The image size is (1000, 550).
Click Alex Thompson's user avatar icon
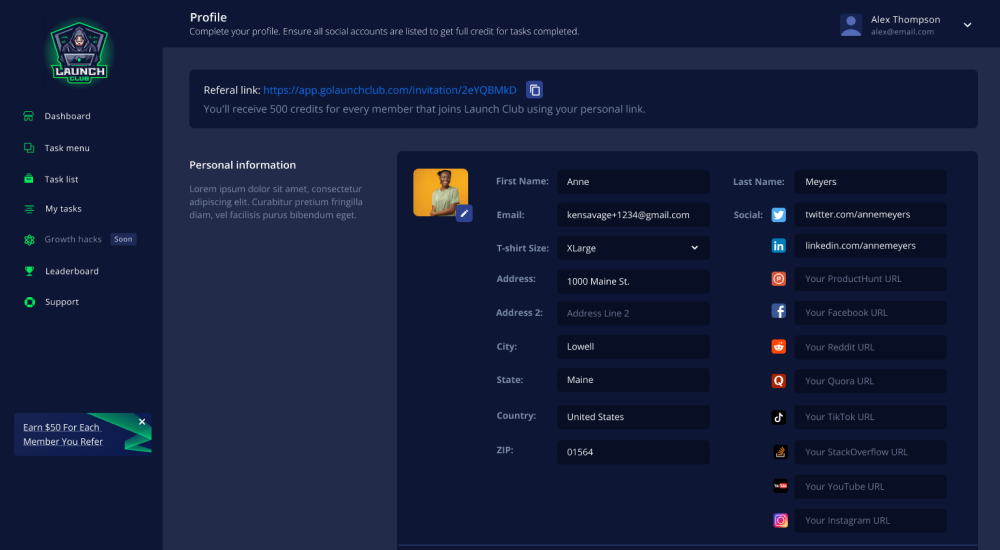pyautogui.click(x=851, y=25)
